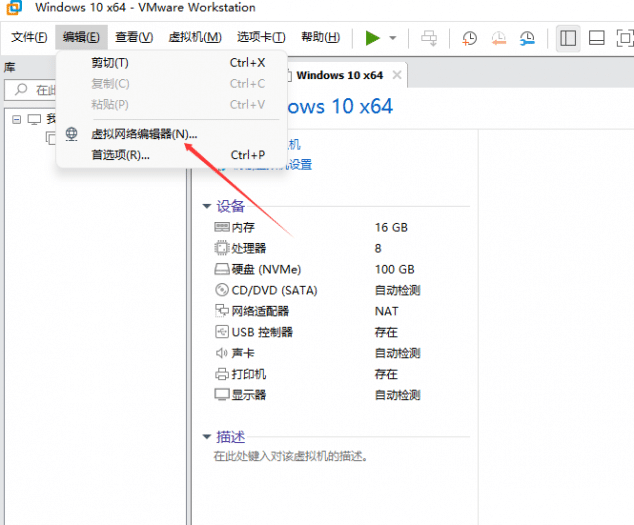Click the description text field placeholder
634x525 pixels.
[x=290, y=457]
